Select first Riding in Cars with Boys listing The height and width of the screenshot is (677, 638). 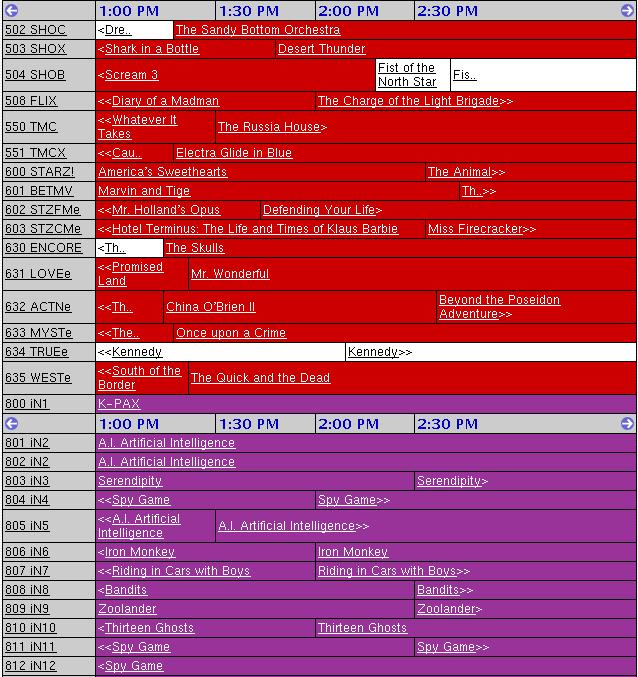[181, 570]
